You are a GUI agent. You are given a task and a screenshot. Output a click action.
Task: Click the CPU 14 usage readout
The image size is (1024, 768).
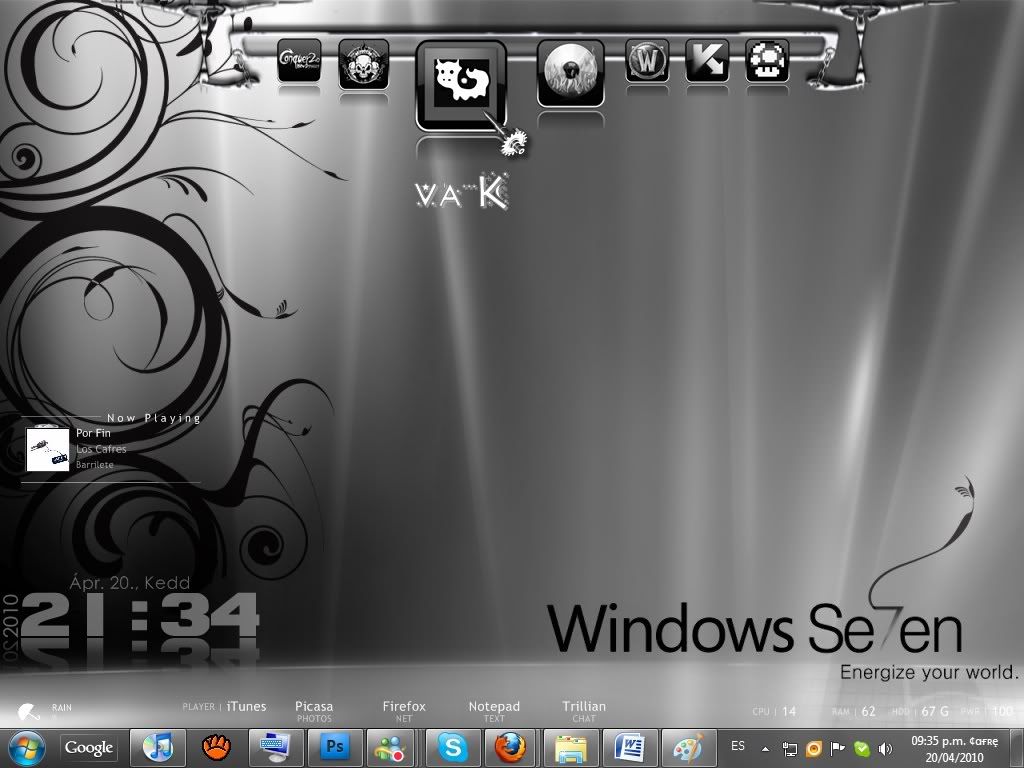coord(775,711)
